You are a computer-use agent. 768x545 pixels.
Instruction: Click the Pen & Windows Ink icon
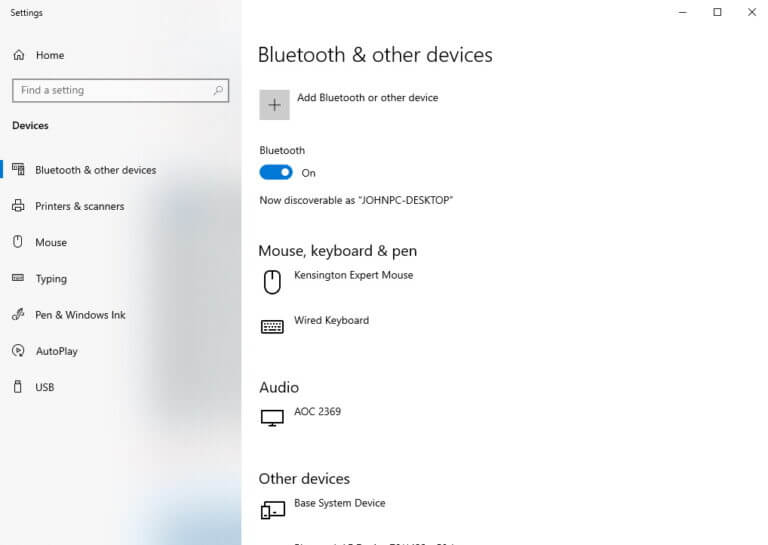point(18,314)
